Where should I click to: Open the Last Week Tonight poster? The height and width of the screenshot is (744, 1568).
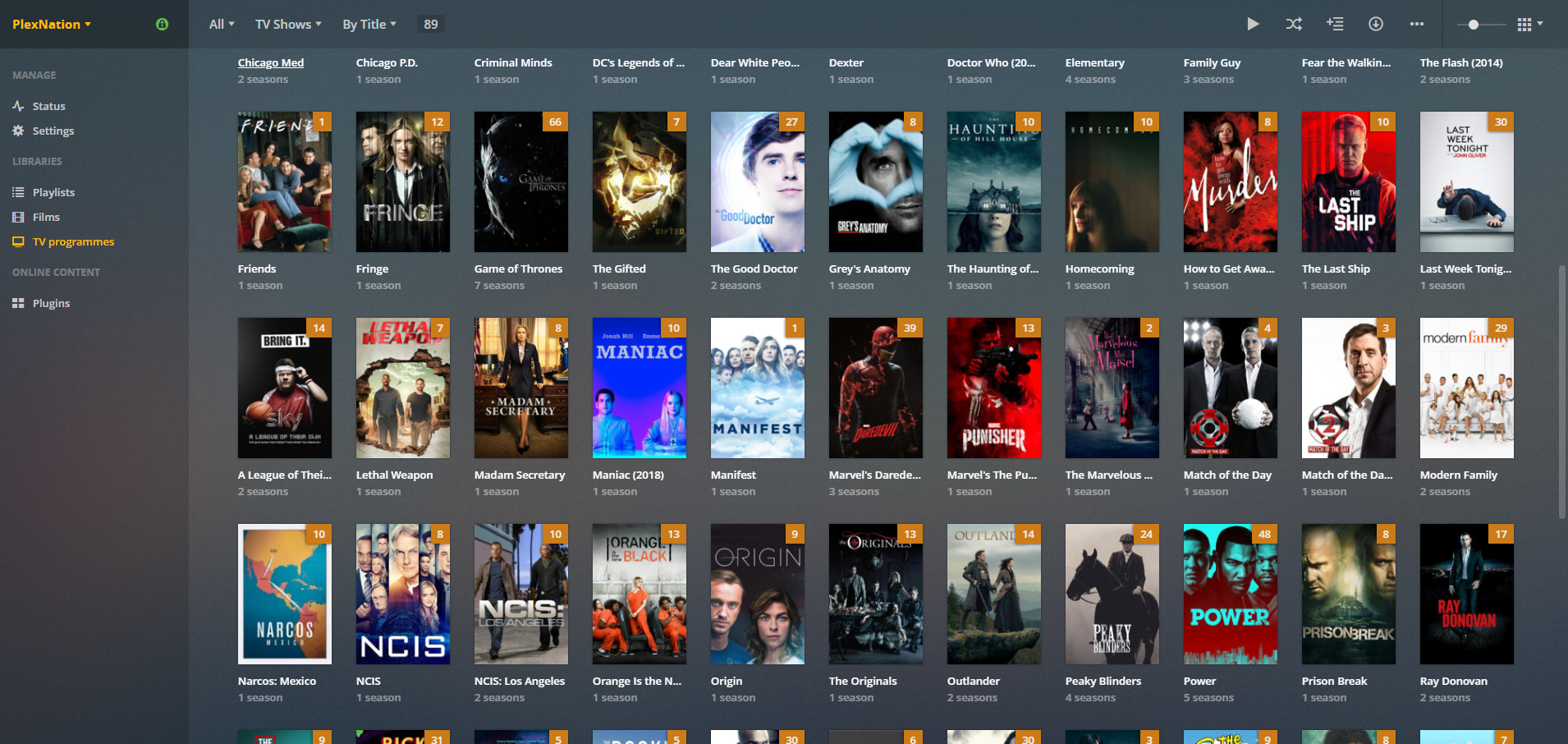(1467, 181)
